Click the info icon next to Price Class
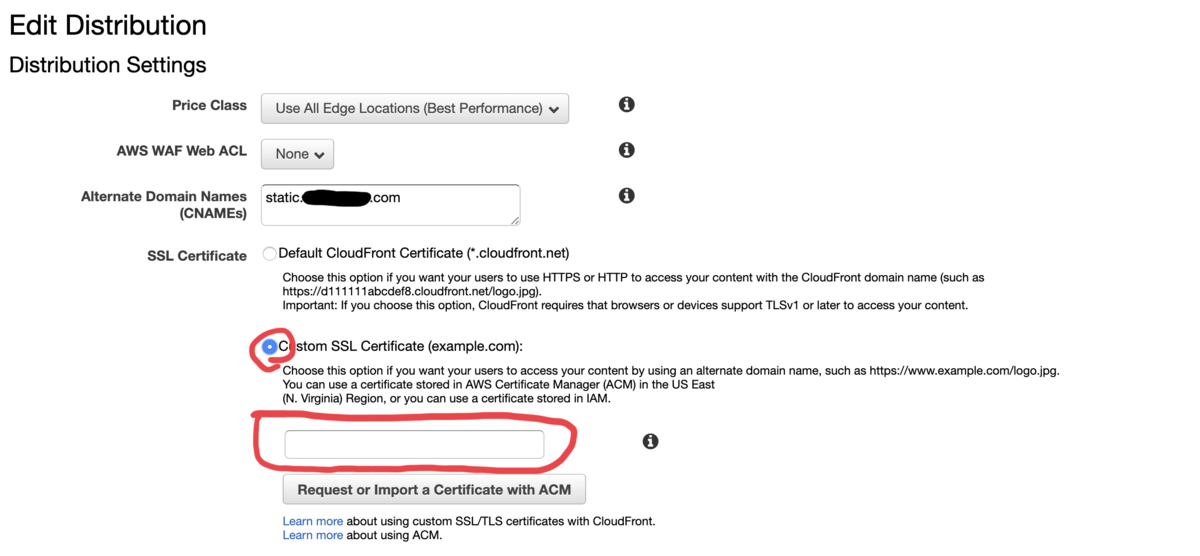The height and width of the screenshot is (556, 1200). [x=627, y=104]
